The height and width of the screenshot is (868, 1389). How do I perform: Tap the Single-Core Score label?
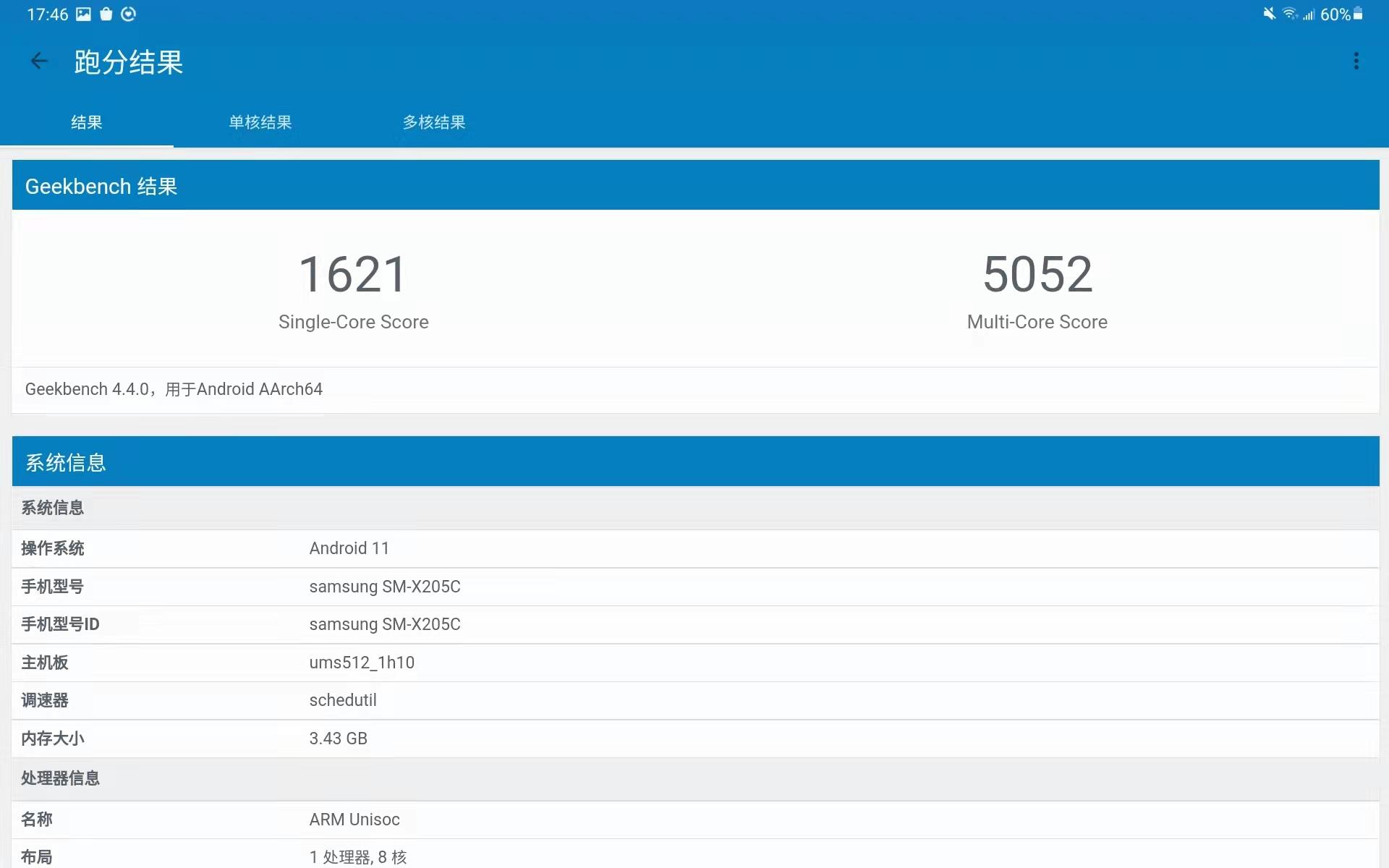point(353,322)
